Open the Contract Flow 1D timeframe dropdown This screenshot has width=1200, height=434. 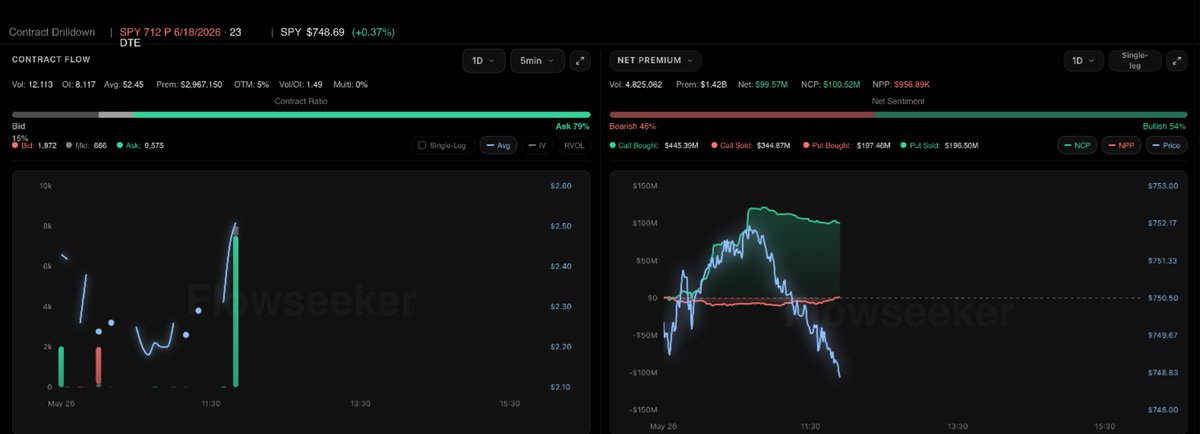[483, 60]
